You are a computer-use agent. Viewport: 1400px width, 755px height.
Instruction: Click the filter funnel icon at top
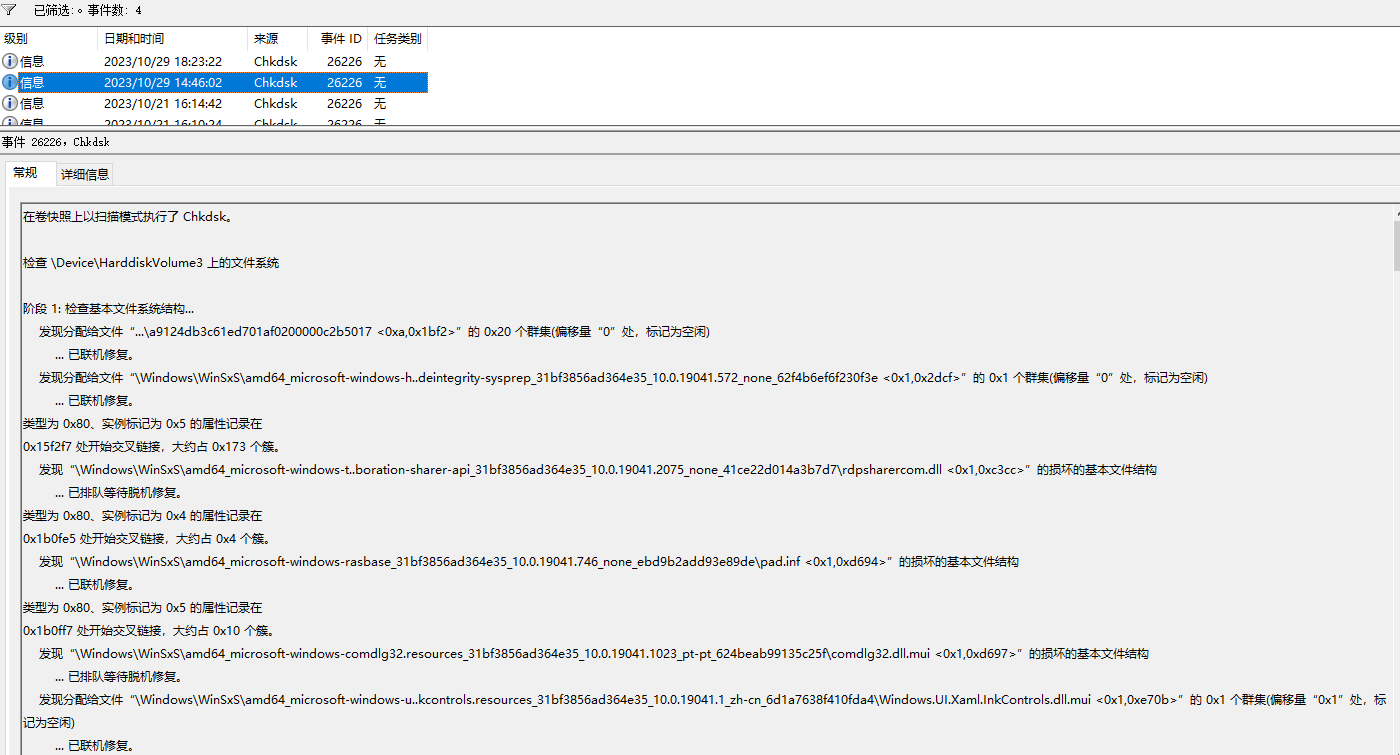click(9, 10)
